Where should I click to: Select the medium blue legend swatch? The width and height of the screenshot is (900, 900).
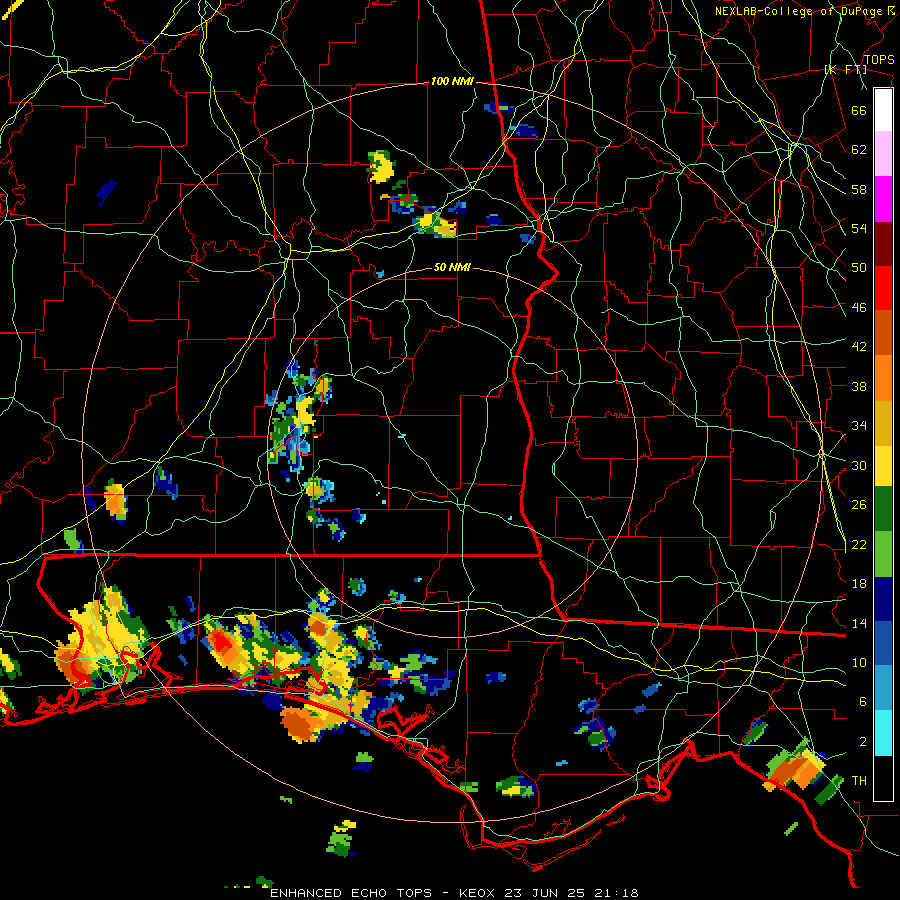click(x=883, y=643)
